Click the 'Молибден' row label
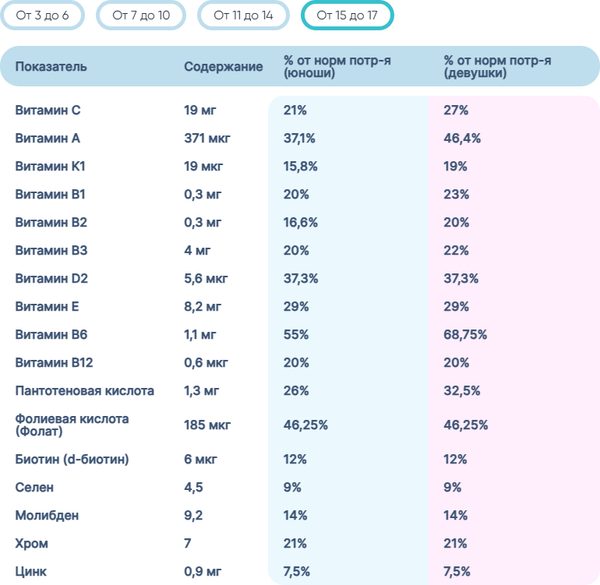 point(46,516)
